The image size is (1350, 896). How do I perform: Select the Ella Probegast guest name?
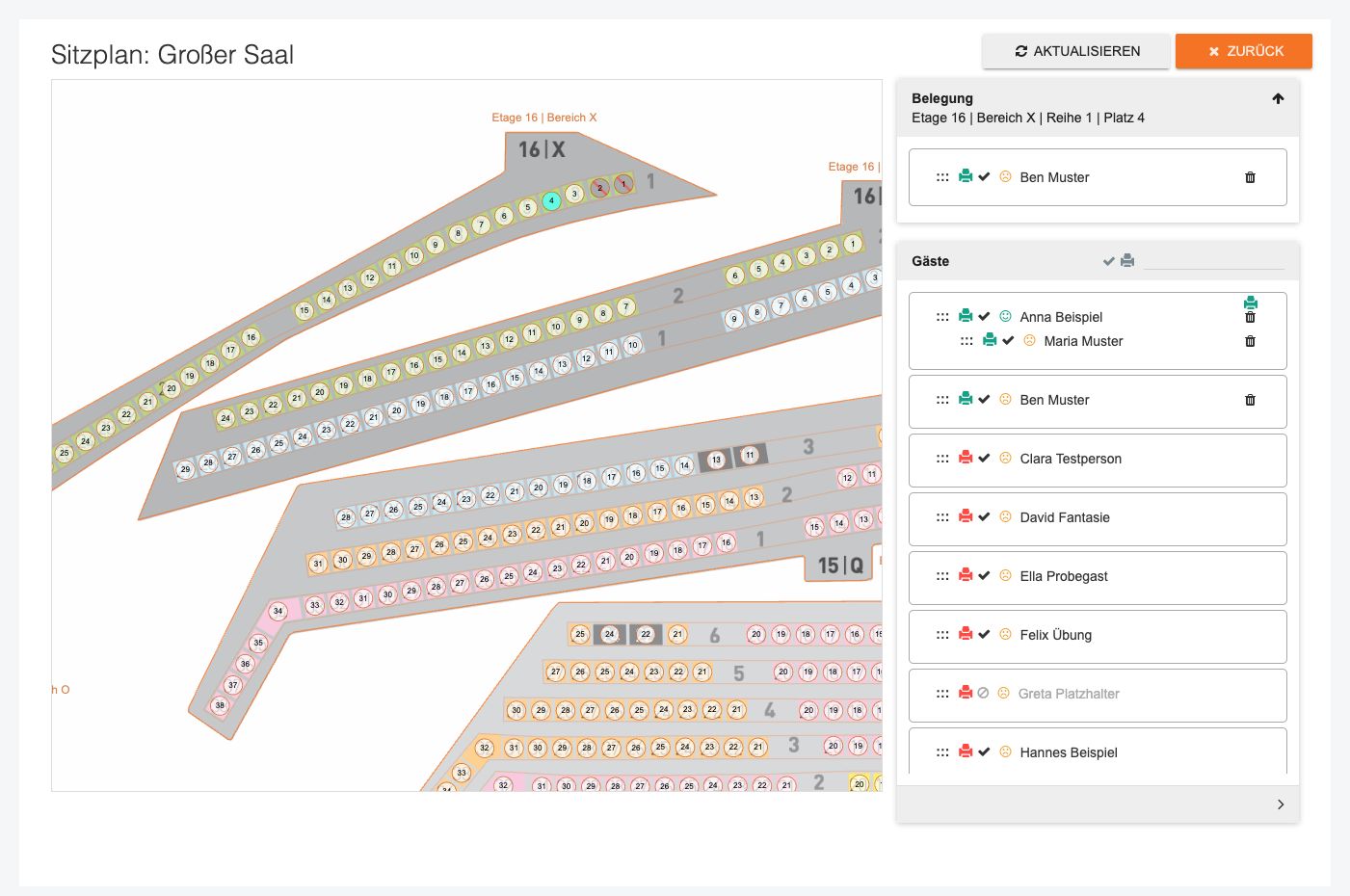[1064, 576]
